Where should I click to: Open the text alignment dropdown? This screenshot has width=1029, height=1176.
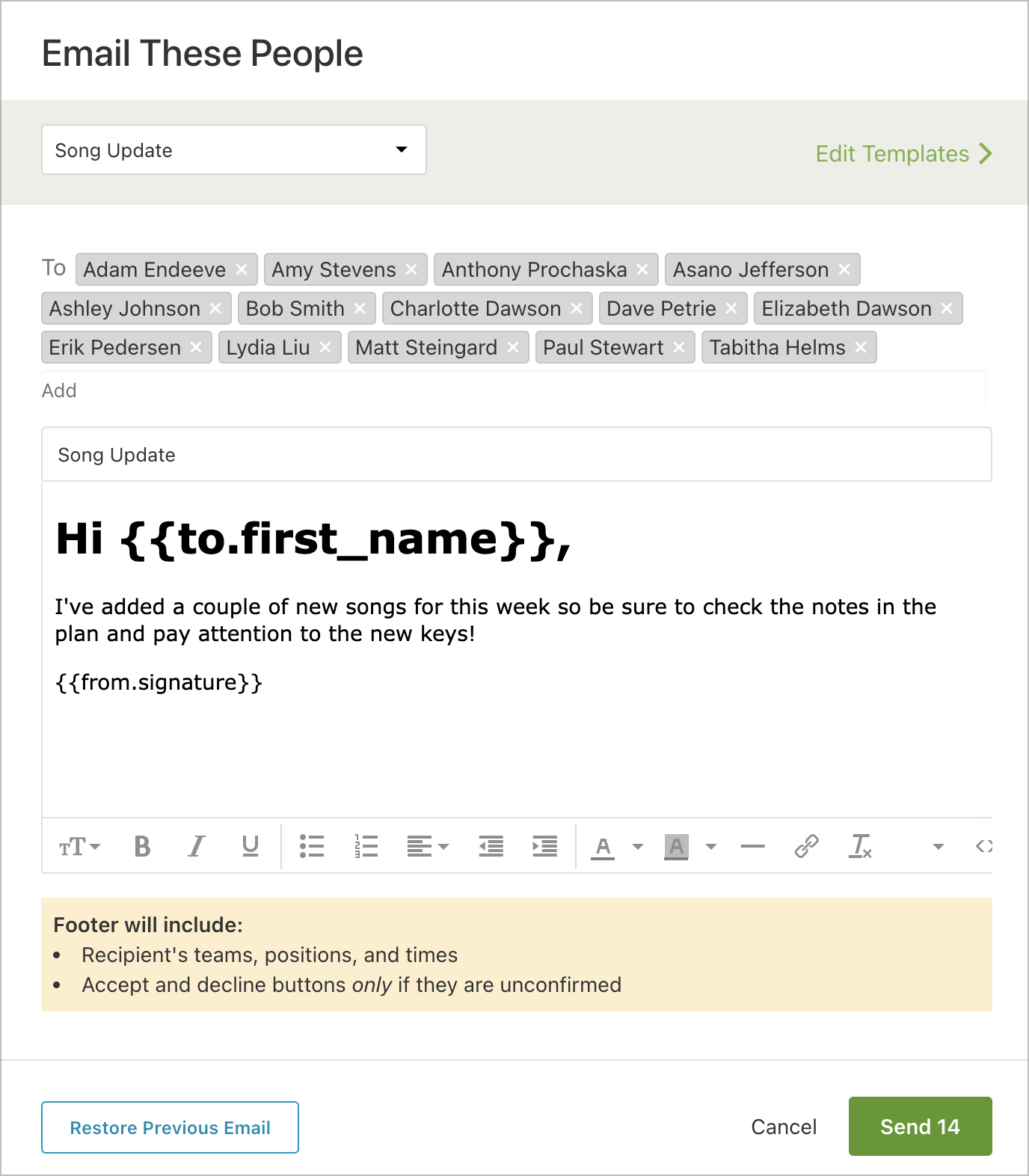428,847
